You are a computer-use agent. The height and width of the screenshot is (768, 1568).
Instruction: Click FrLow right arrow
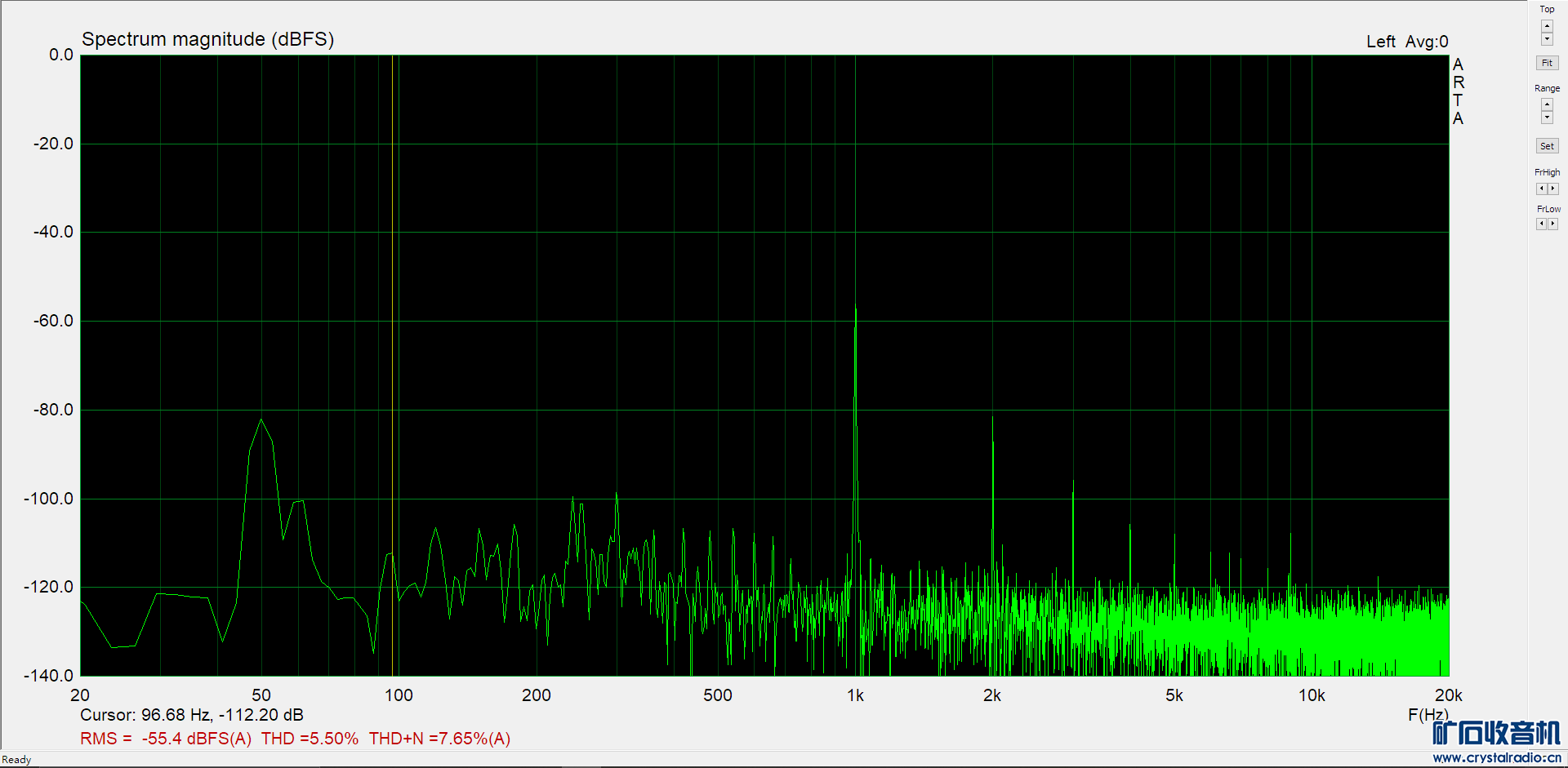[x=1553, y=224]
